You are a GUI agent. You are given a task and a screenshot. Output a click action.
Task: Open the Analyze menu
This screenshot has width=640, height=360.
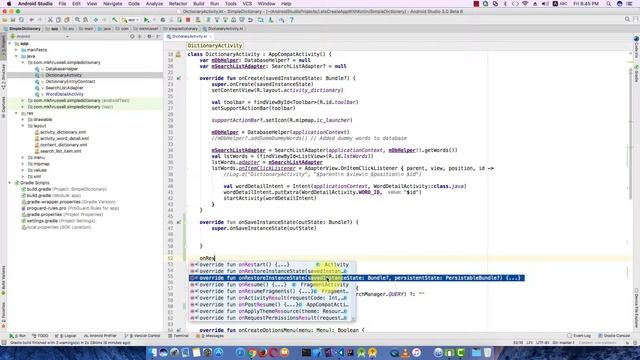click(154, 4)
